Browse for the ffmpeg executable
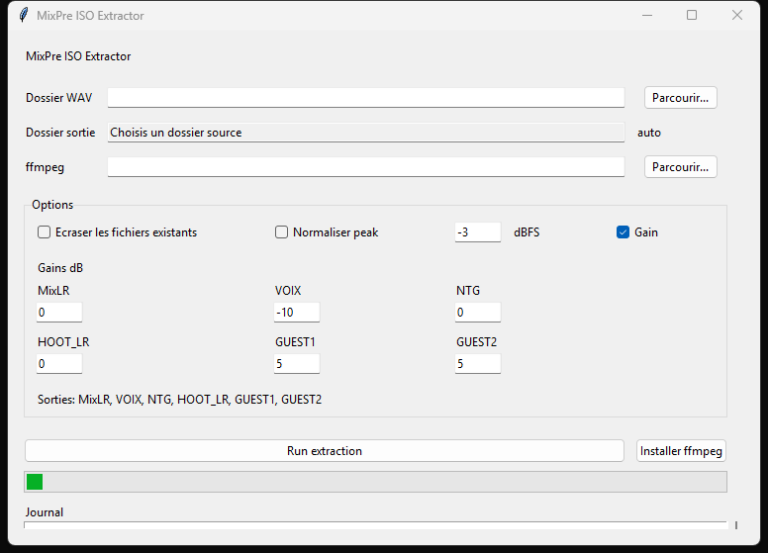 (680, 167)
